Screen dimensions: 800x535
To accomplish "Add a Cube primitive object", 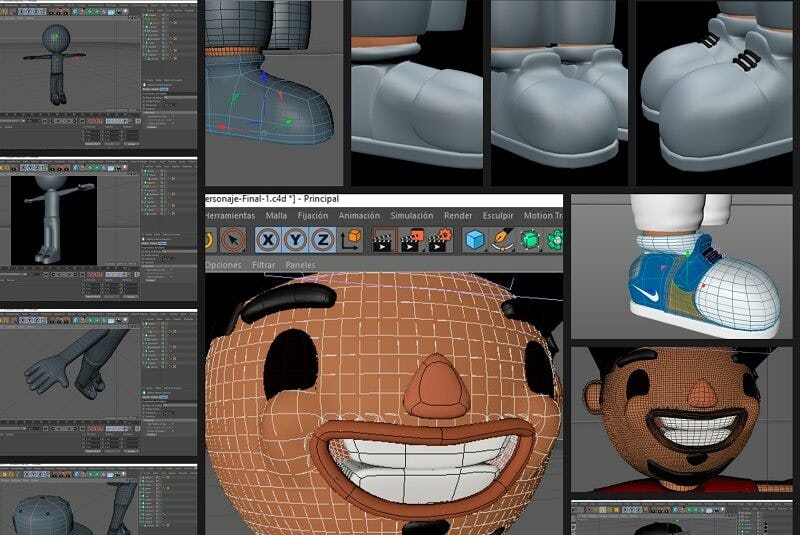I will point(476,240).
